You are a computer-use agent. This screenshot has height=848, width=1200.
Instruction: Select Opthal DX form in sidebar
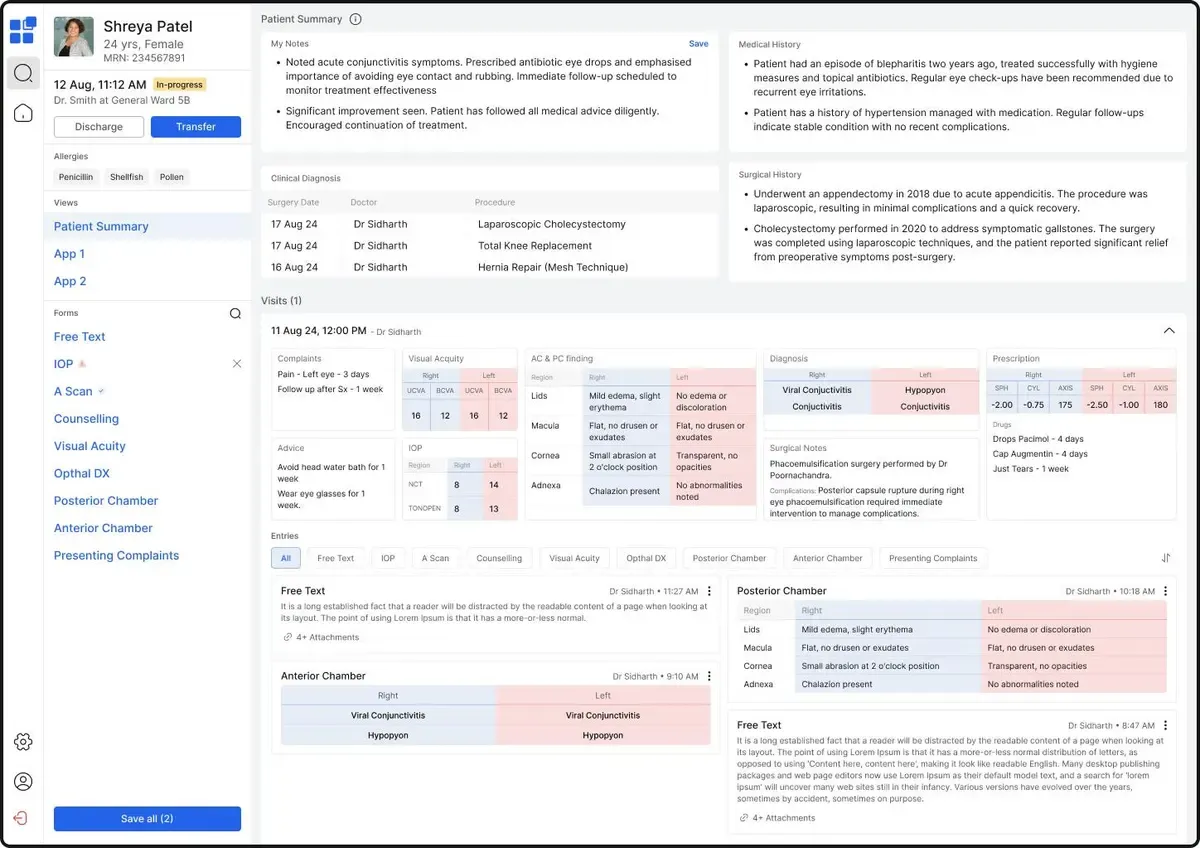pyautogui.click(x=82, y=473)
